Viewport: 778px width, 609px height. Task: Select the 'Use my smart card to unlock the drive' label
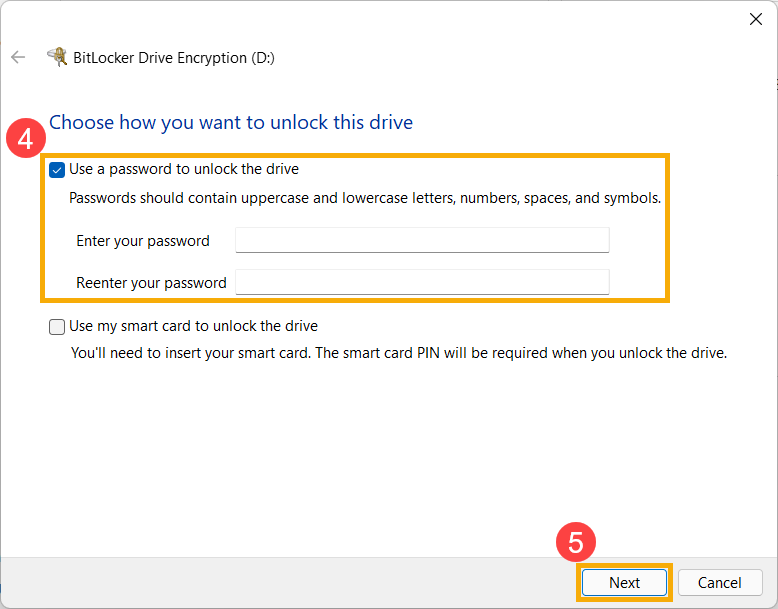pos(194,326)
